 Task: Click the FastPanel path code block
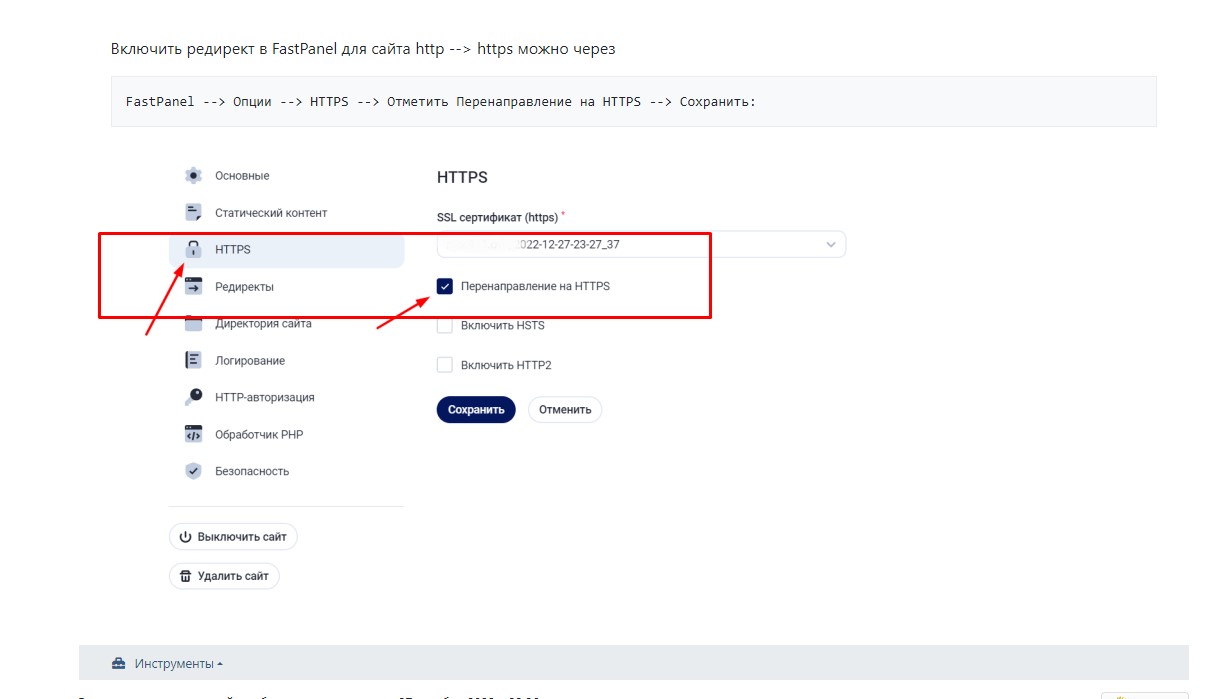633,102
